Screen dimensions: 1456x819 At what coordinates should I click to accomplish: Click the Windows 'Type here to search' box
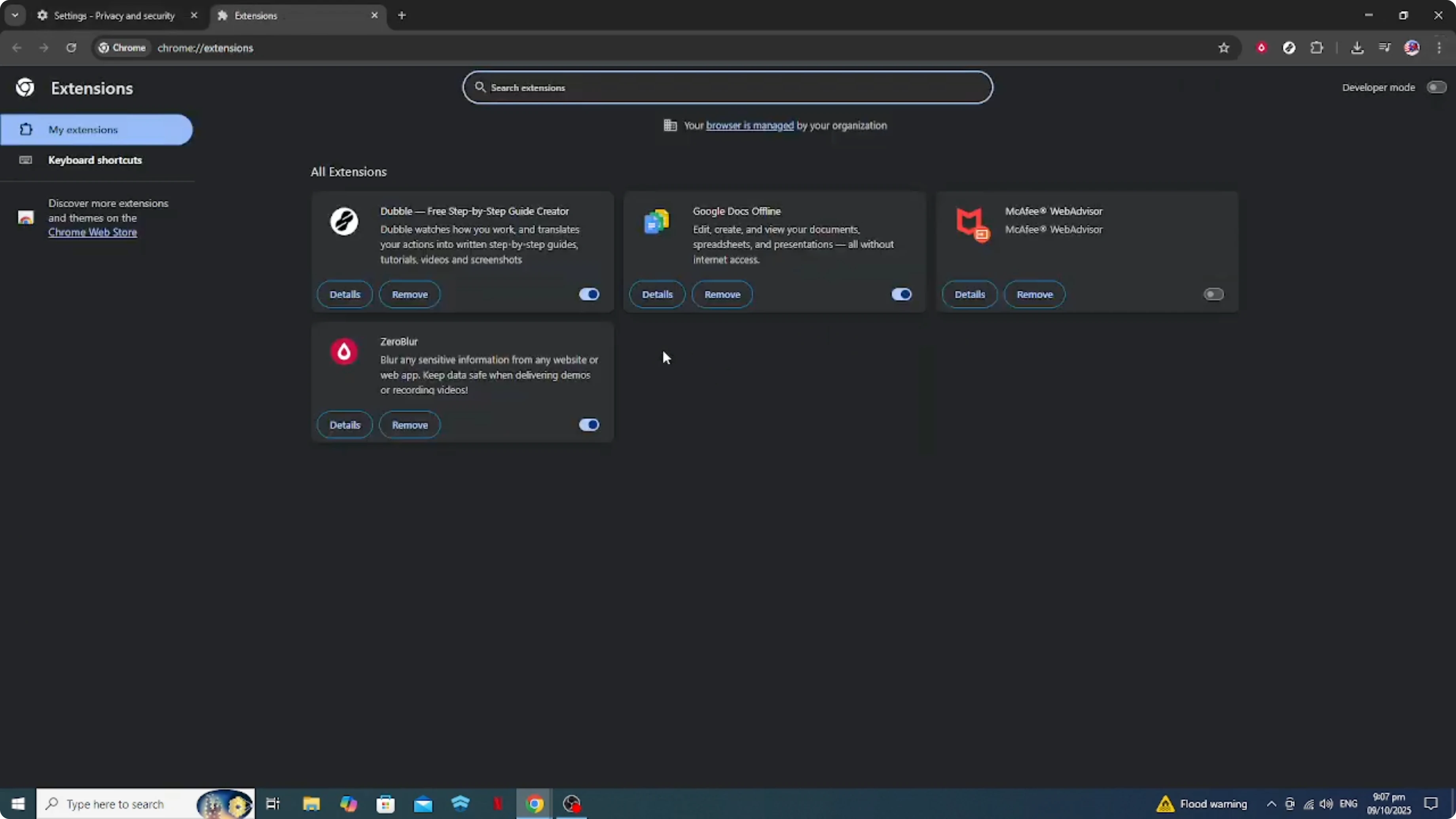pos(145,804)
